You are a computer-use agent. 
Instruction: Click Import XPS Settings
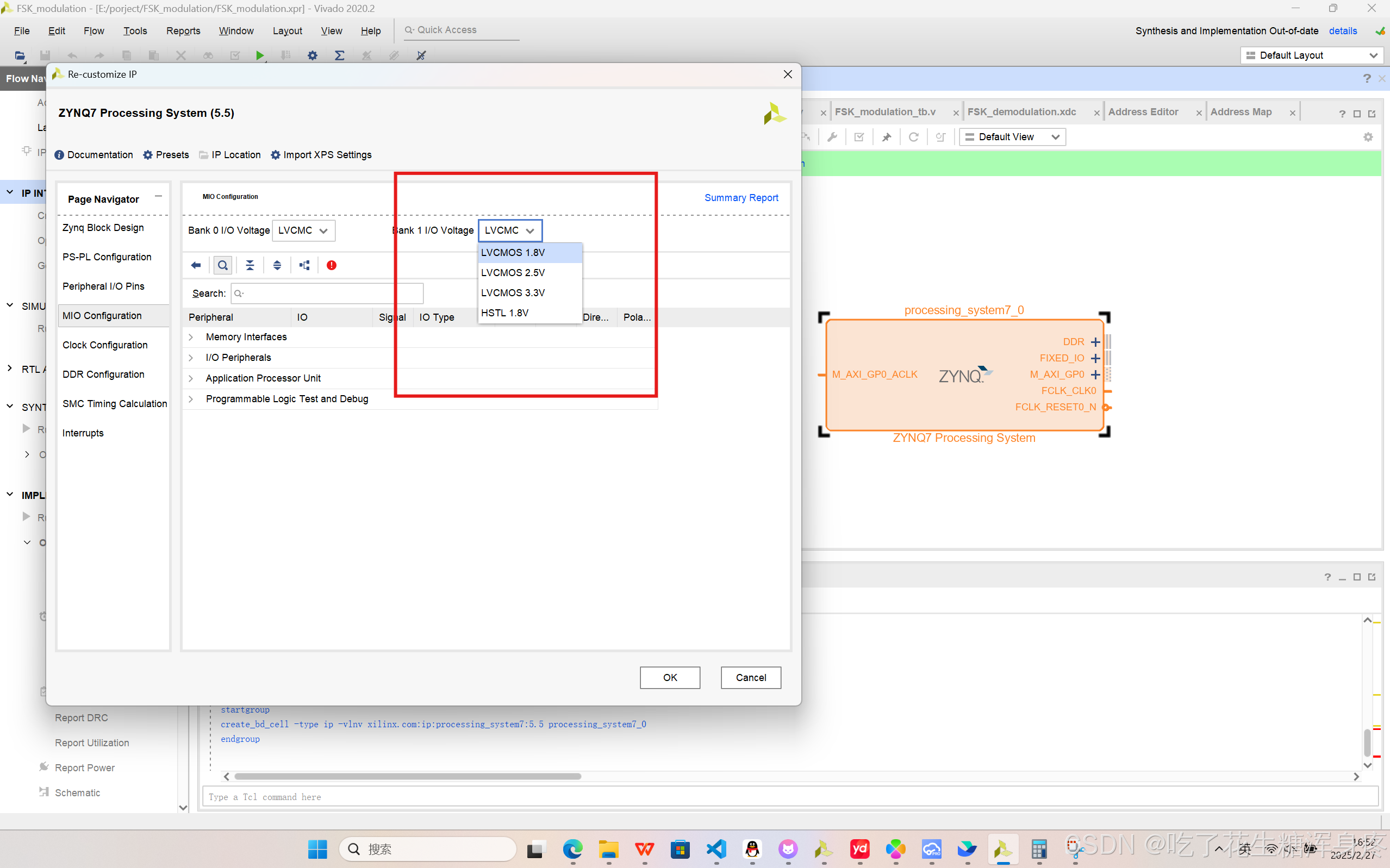coord(321,155)
